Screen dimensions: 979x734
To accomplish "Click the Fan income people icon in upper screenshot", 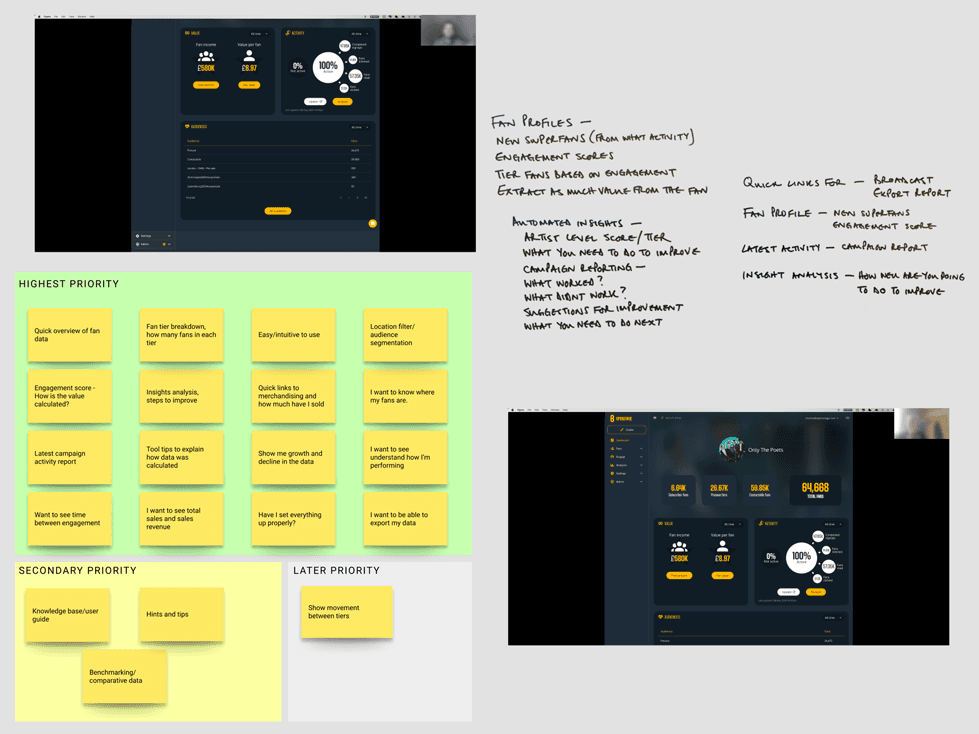I will (206, 57).
